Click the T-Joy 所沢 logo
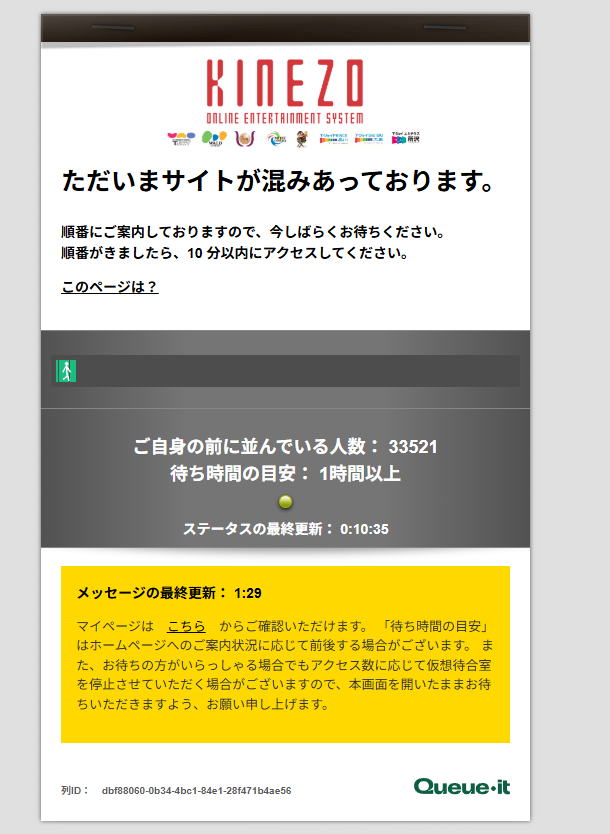The height and width of the screenshot is (834, 610). point(406,138)
